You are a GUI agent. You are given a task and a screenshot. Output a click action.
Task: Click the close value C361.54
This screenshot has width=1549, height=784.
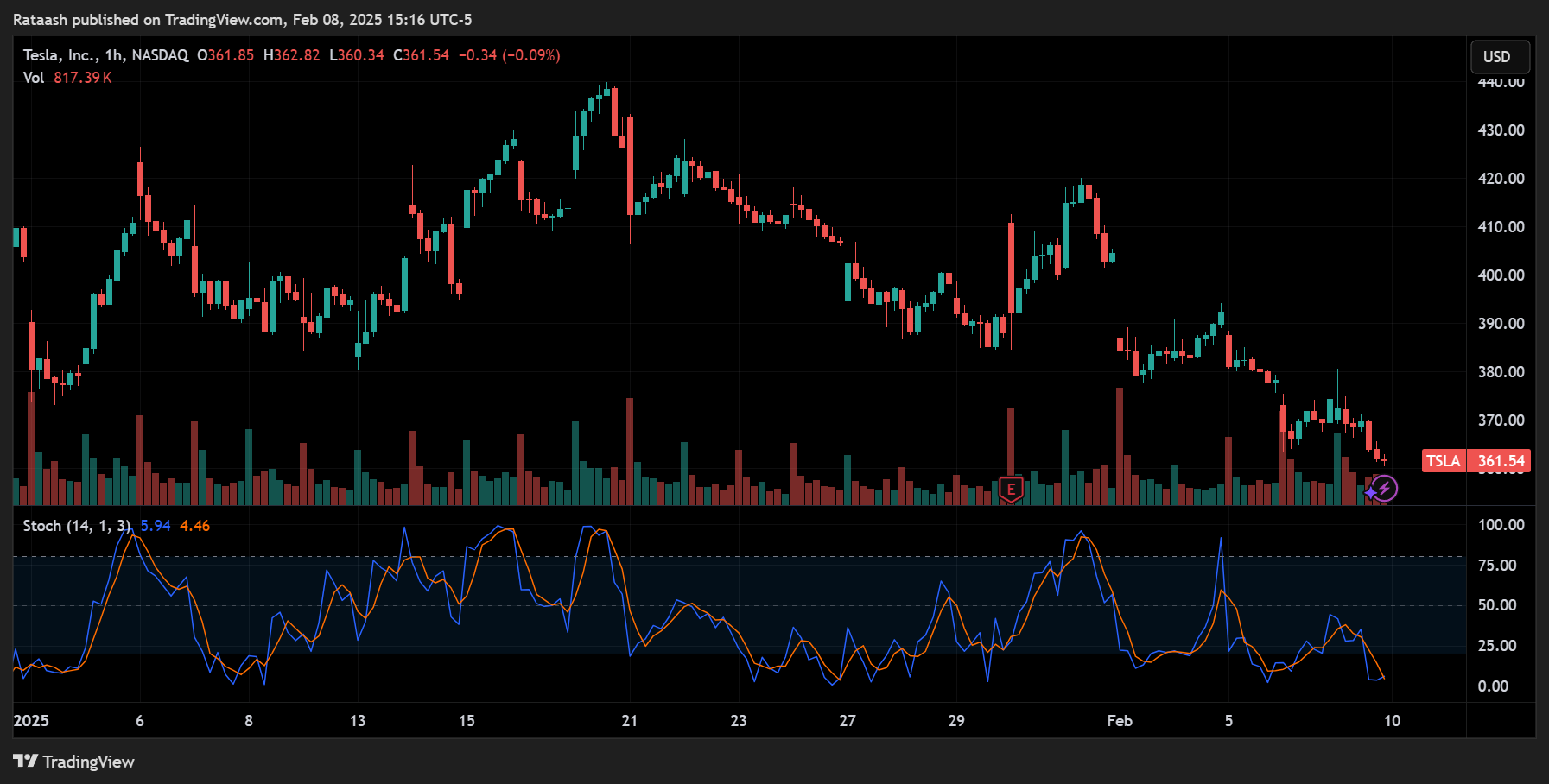tap(422, 55)
